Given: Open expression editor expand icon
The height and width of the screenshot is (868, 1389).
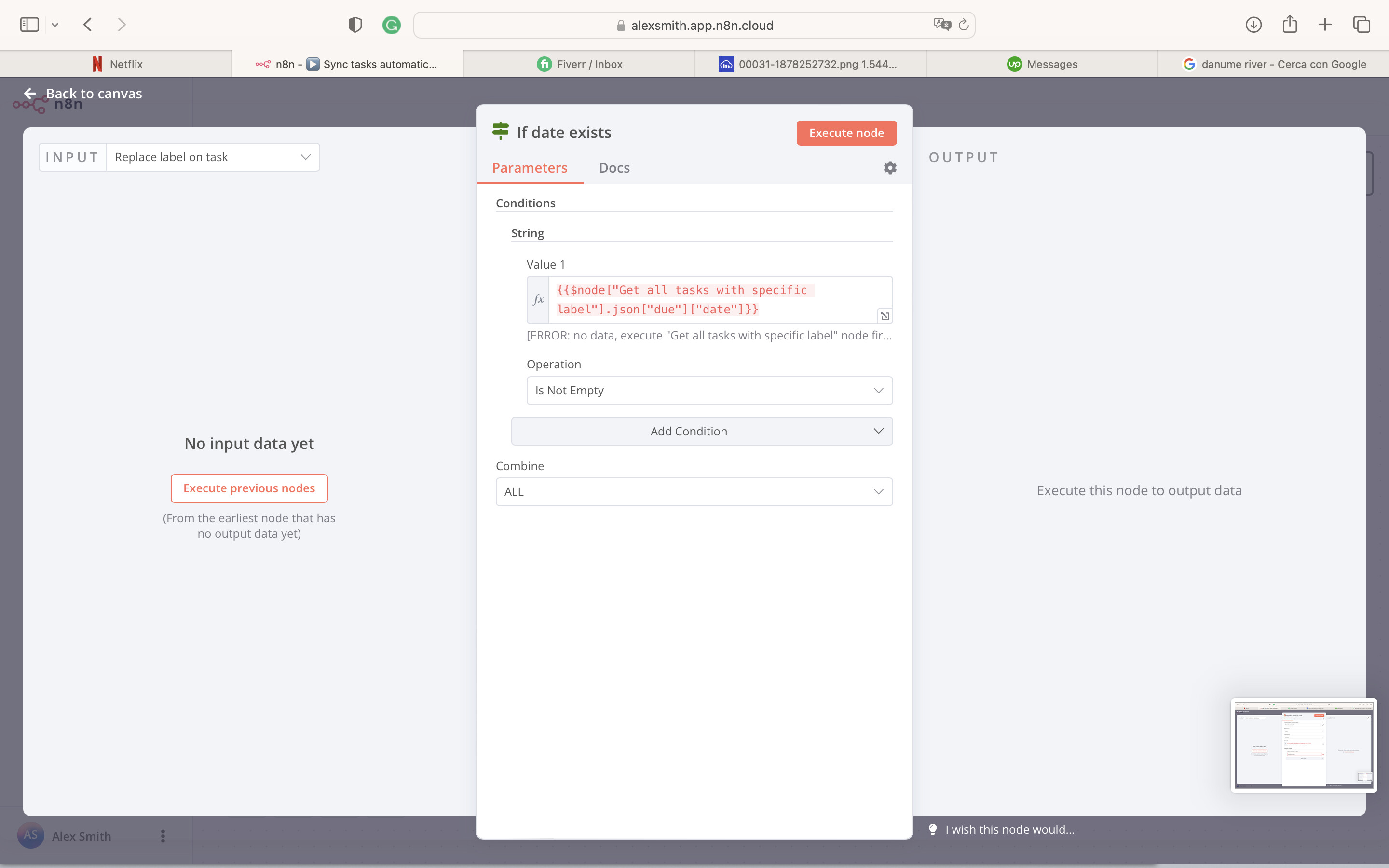Looking at the screenshot, I should point(885,316).
